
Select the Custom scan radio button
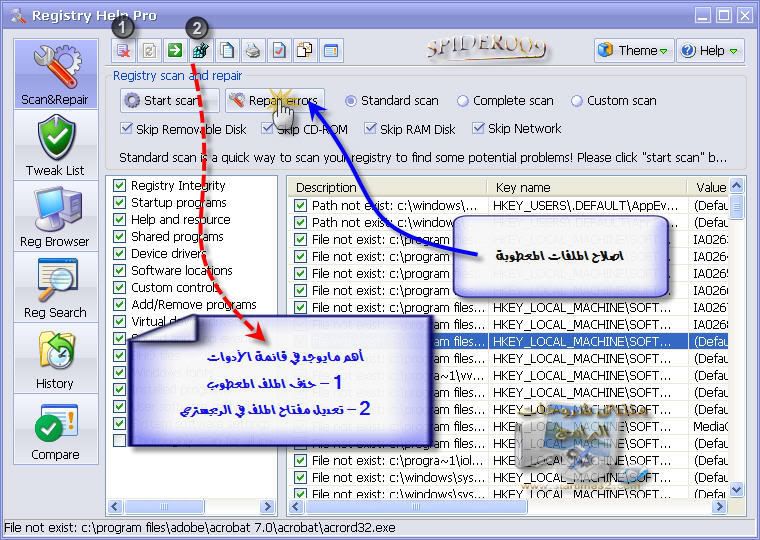(x=576, y=101)
